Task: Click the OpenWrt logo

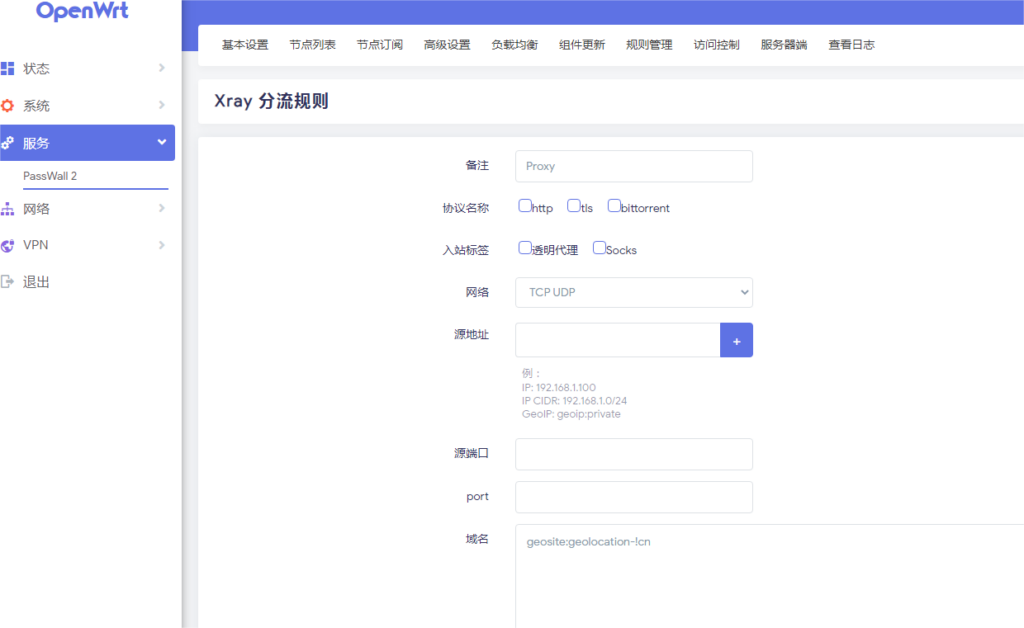Action: tap(82, 12)
